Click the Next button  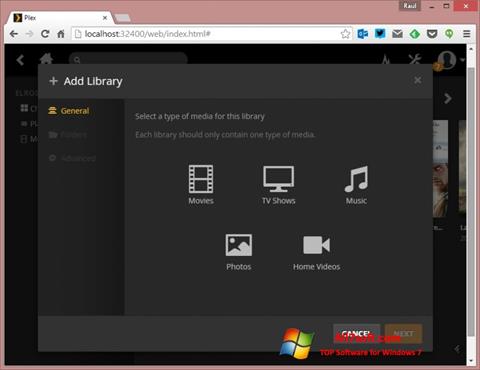[x=404, y=334]
